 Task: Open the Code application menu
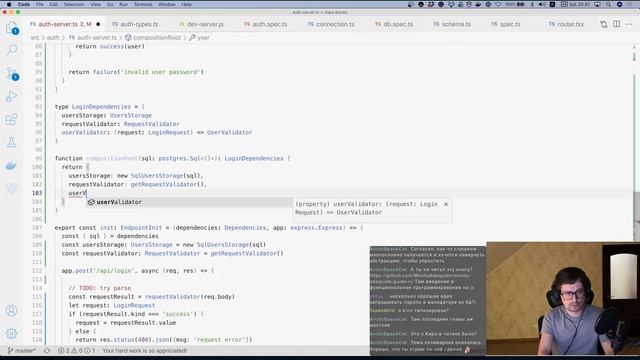[x=24, y=4]
